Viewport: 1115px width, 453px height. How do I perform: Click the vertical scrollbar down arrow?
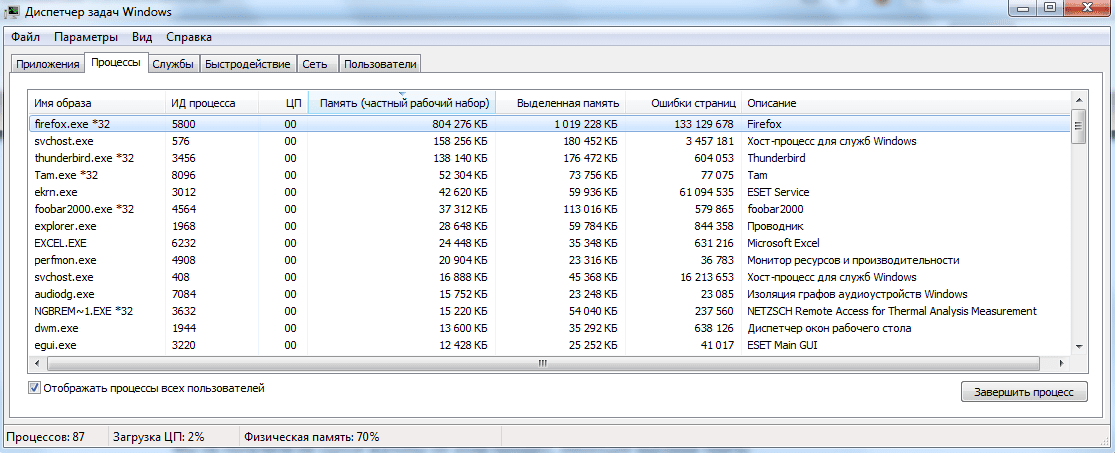click(1078, 344)
